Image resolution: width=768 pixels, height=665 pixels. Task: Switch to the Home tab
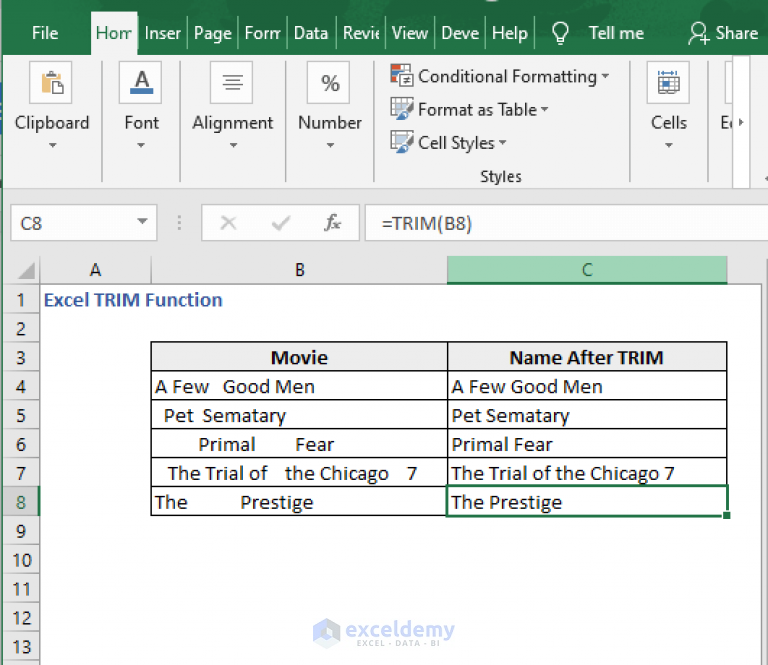[x=114, y=33]
